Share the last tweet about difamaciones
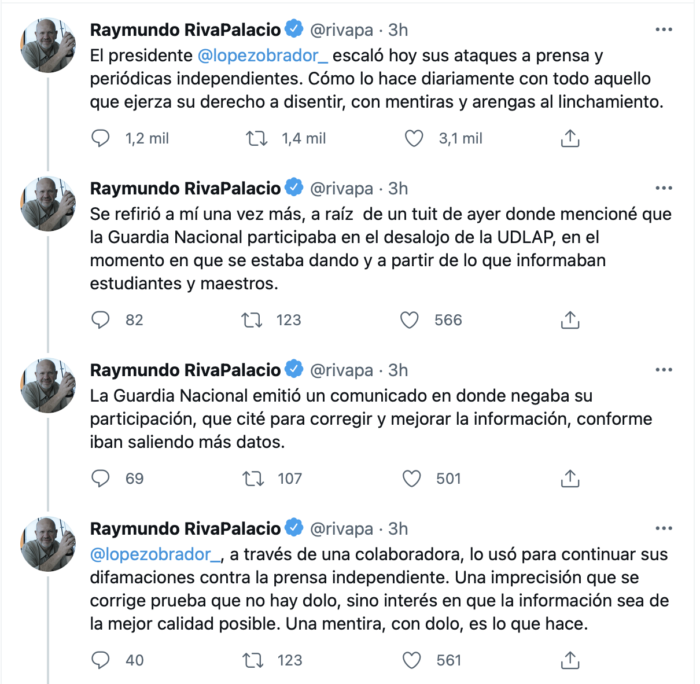Viewport: 700px width, 684px height. click(570, 660)
